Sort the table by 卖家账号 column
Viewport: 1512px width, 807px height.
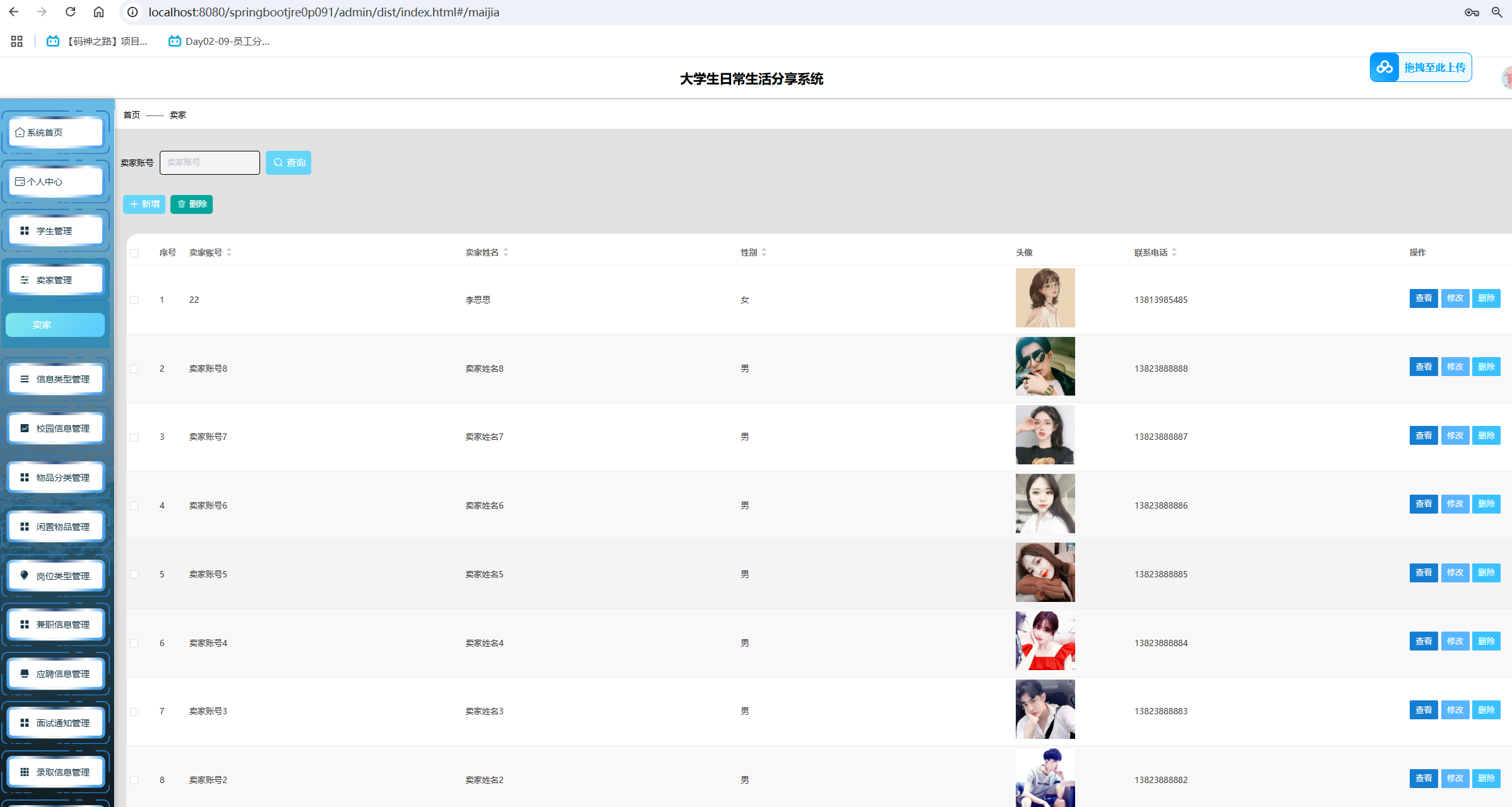[x=229, y=252]
